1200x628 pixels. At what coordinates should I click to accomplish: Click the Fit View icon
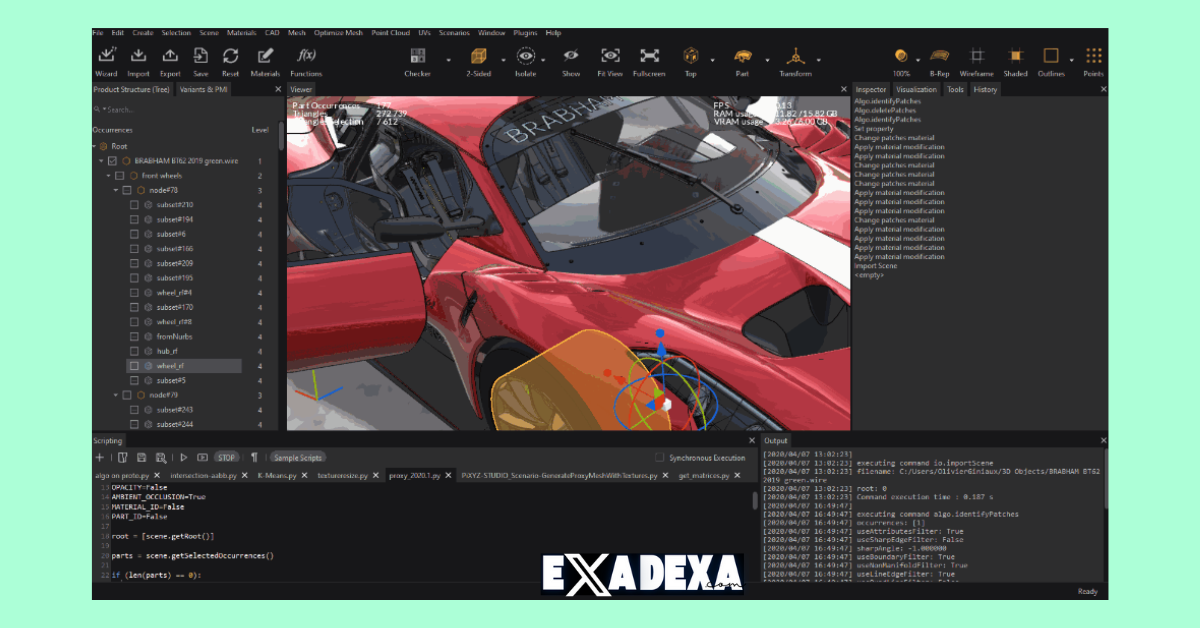tap(609, 57)
